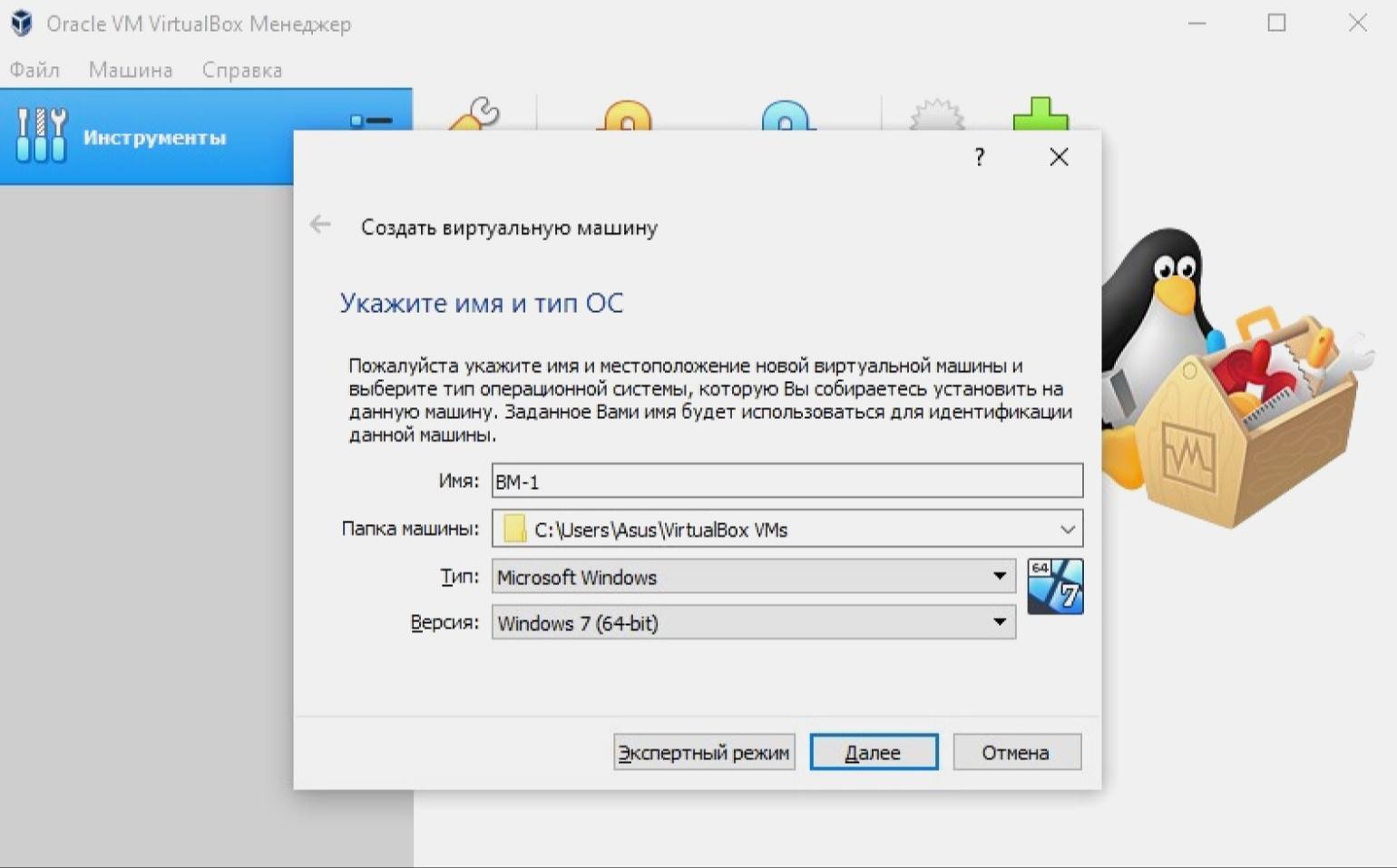Image resolution: width=1397 pixels, height=868 pixels.
Task: Click the Папка машины label
Action: tap(410, 528)
